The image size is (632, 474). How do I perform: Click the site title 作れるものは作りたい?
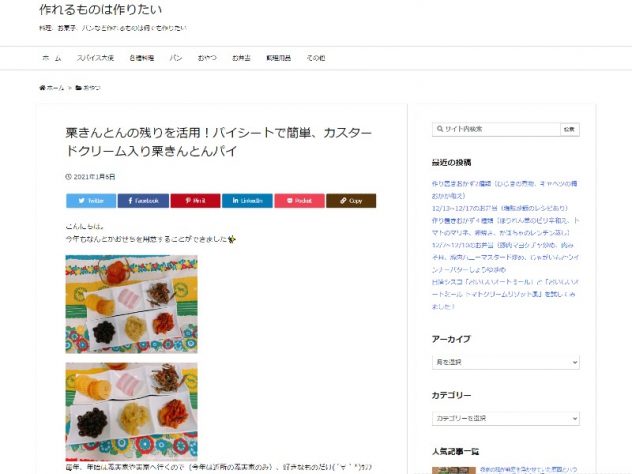tap(100, 9)
